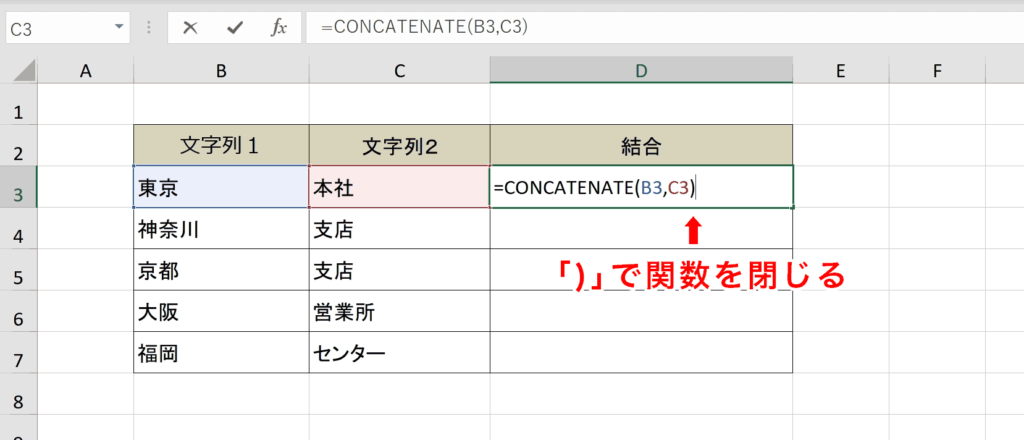Expand the Name Box dropdown arrow
The height and width of the screenshot is (440, 1024).
point(120,28)
